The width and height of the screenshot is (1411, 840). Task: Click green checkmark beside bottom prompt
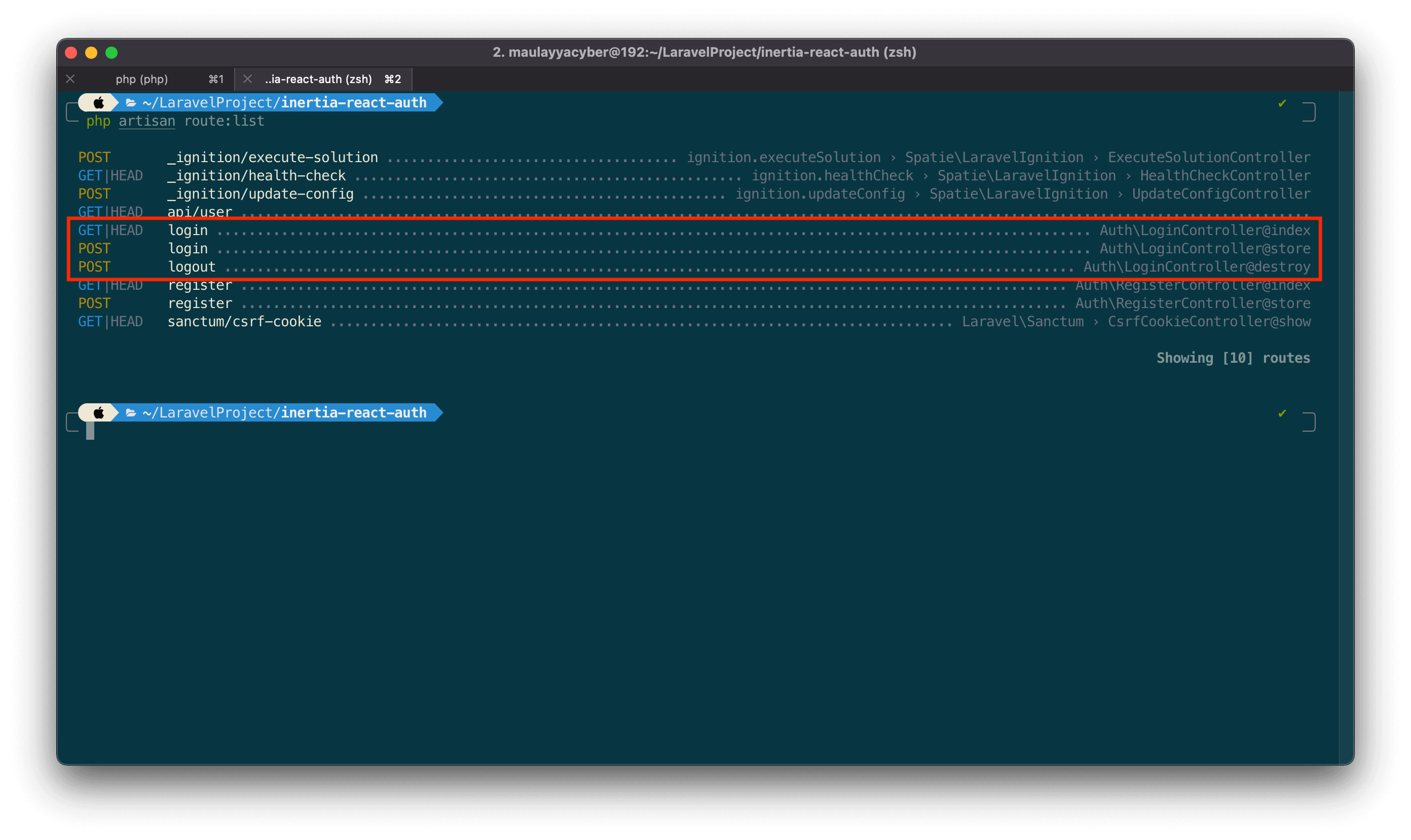tap(1282, 413)
